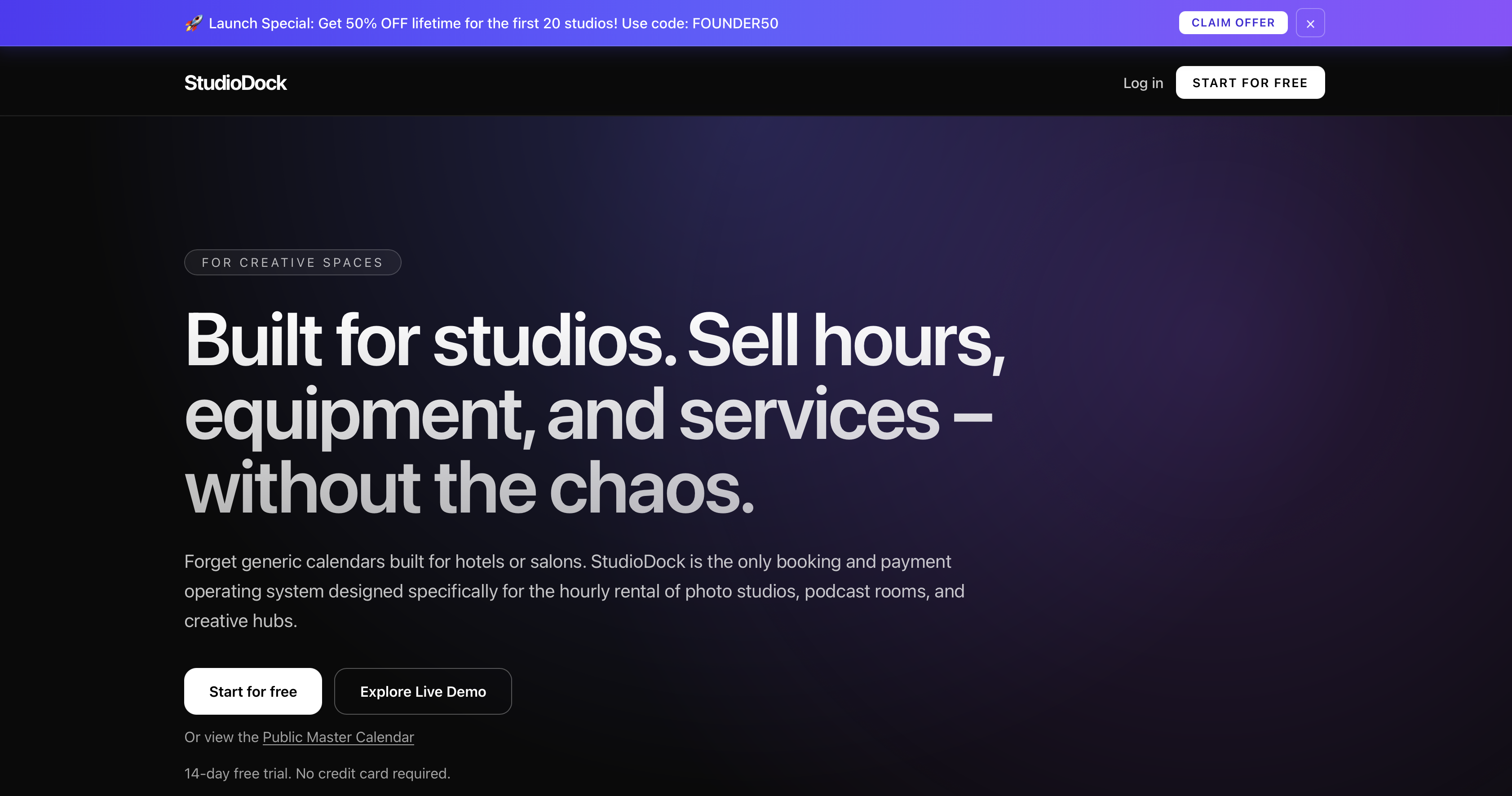Click the StudioDock logo in the navbar
This screenshot has height=796, width=1512.
(235, 82)
